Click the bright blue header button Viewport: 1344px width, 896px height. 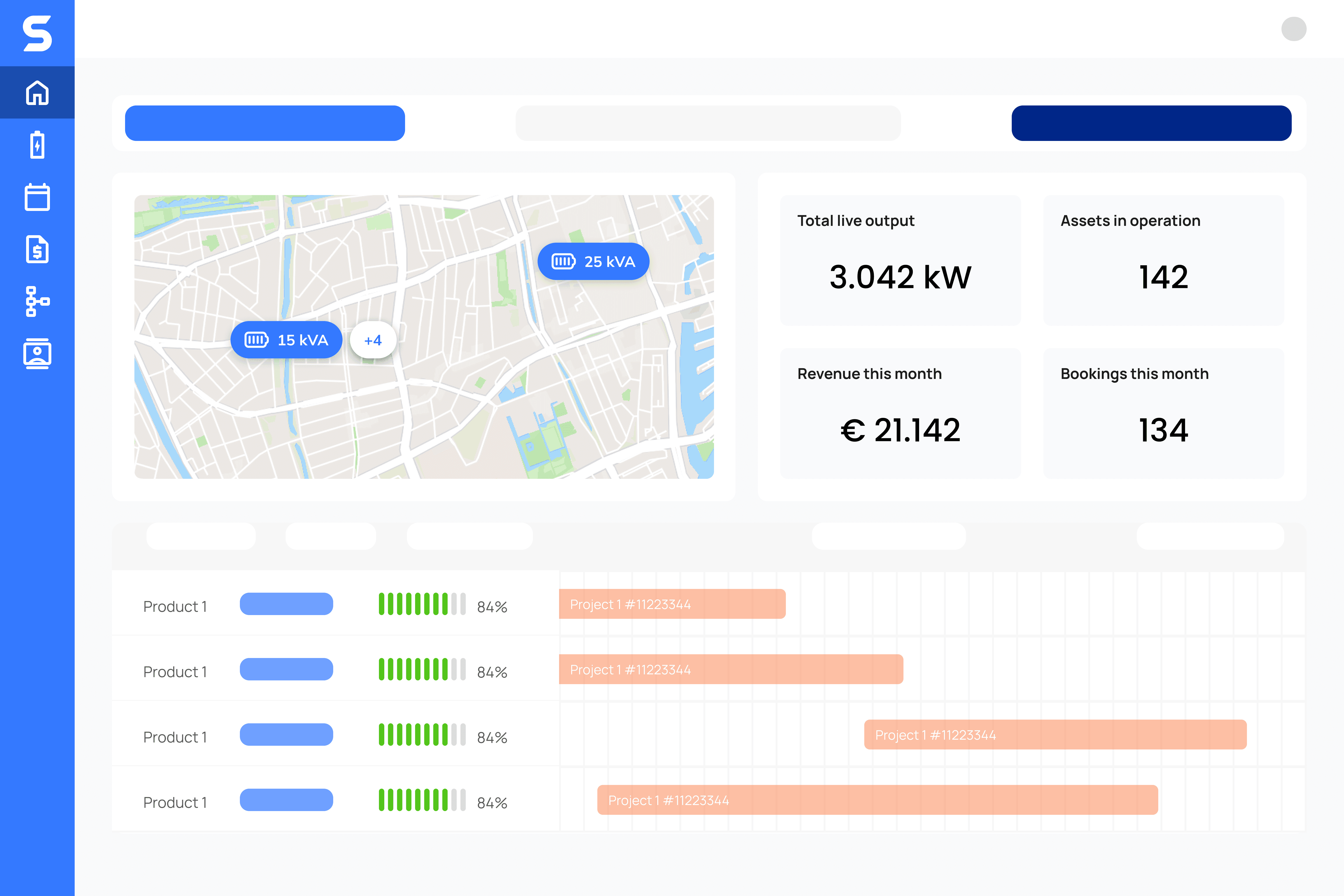click(x=265, y=123)
